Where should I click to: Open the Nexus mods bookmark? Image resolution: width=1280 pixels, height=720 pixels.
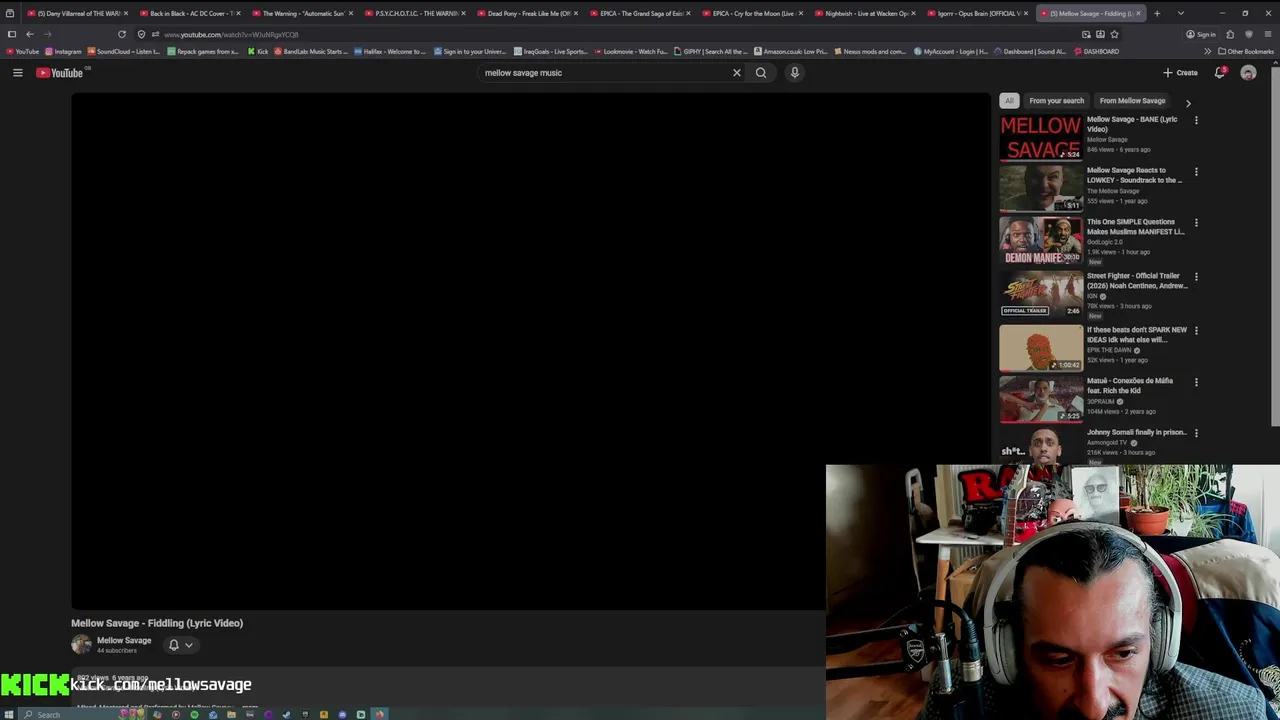tap(870, 51)
